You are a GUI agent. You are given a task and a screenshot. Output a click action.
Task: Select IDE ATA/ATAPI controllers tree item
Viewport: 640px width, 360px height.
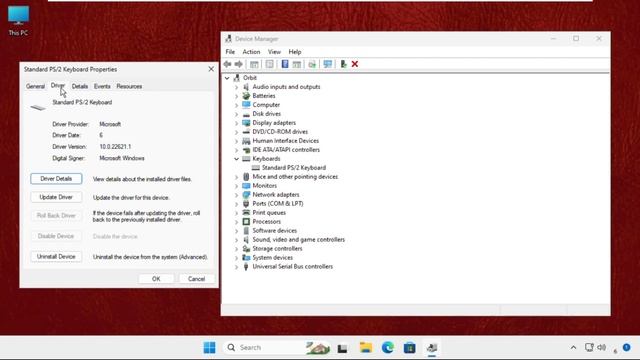click(x=286, y=150)
